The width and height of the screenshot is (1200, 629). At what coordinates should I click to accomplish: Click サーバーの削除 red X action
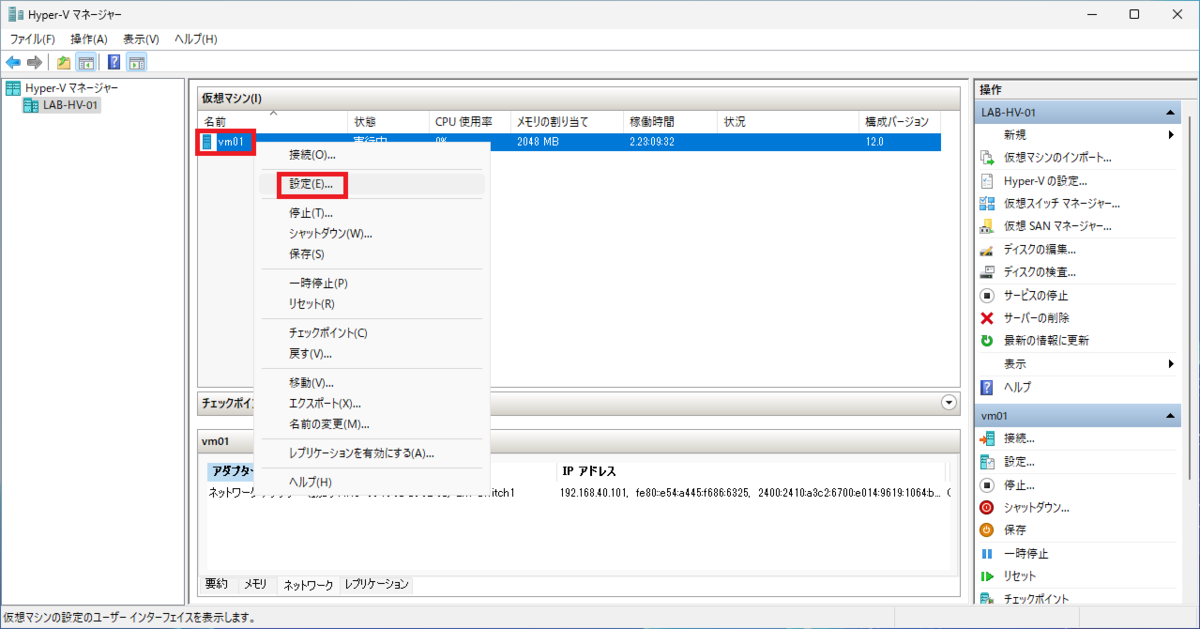click(x=1036, y=318)
